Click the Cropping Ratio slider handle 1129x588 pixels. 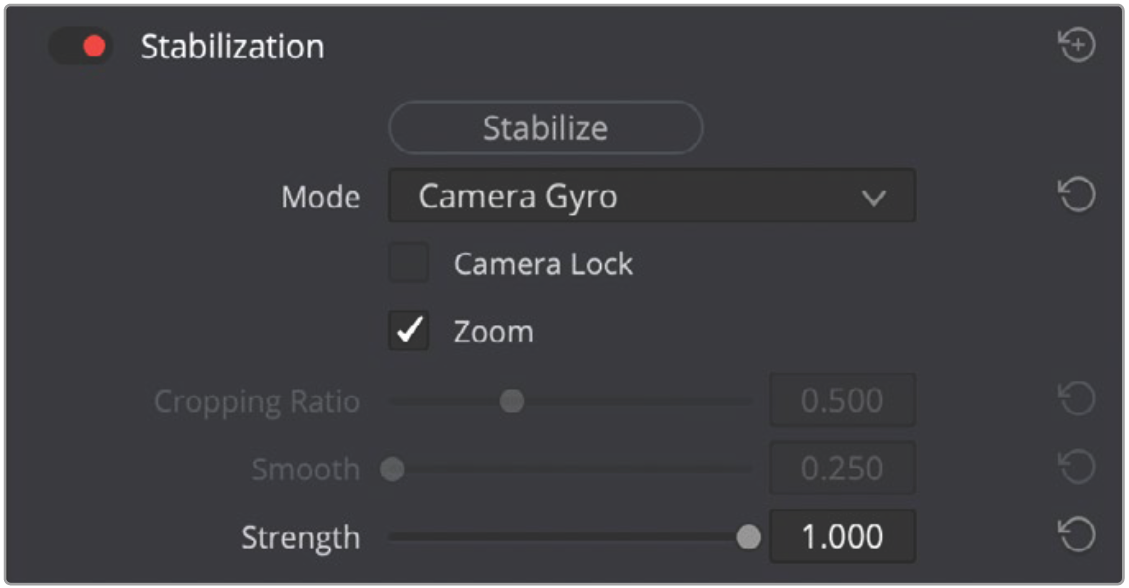pos(512,401)
